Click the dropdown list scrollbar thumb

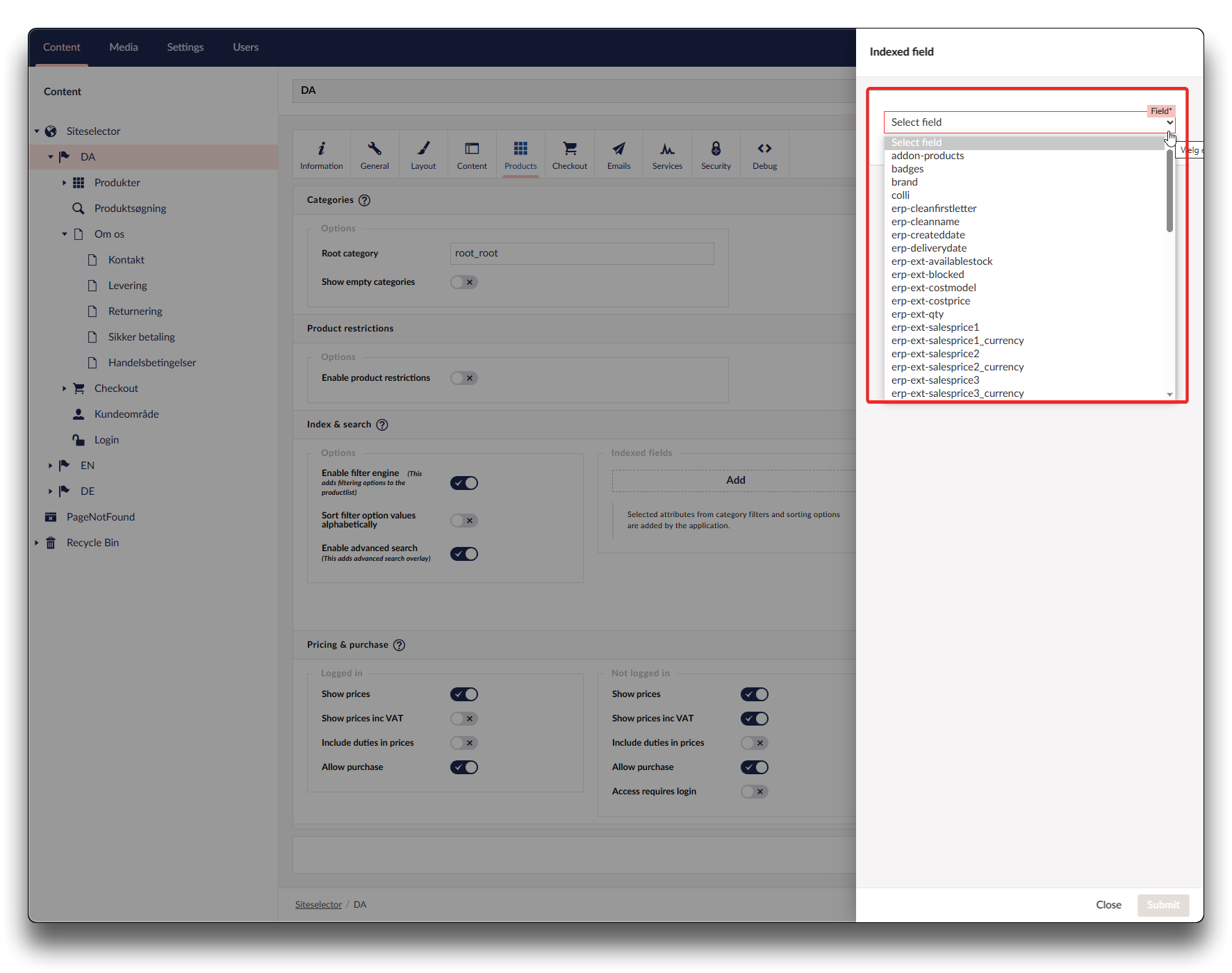[1169, 191]
